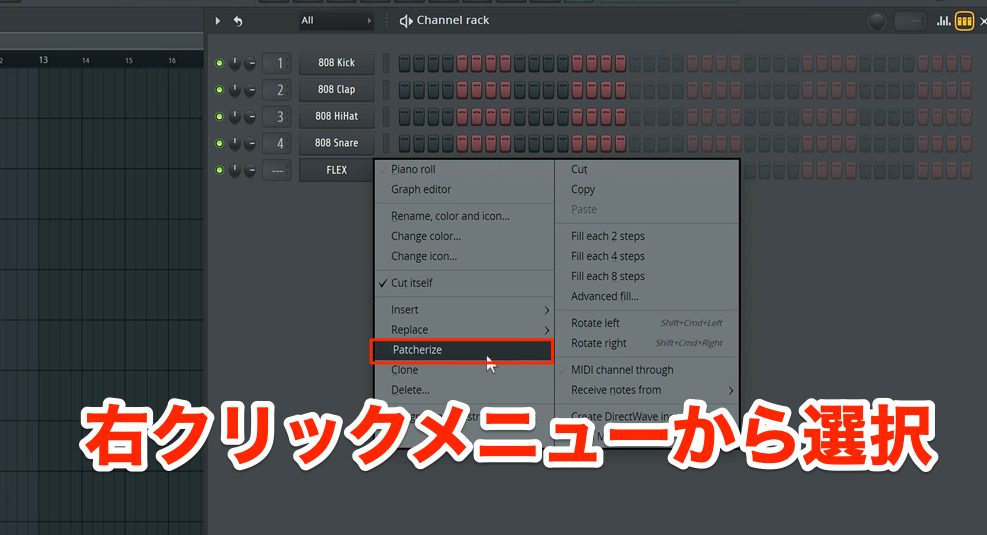Viewport: 987px width, 535px height.
Task: Mute the 808 Kick channel green LED
Action: click(219, 63)
